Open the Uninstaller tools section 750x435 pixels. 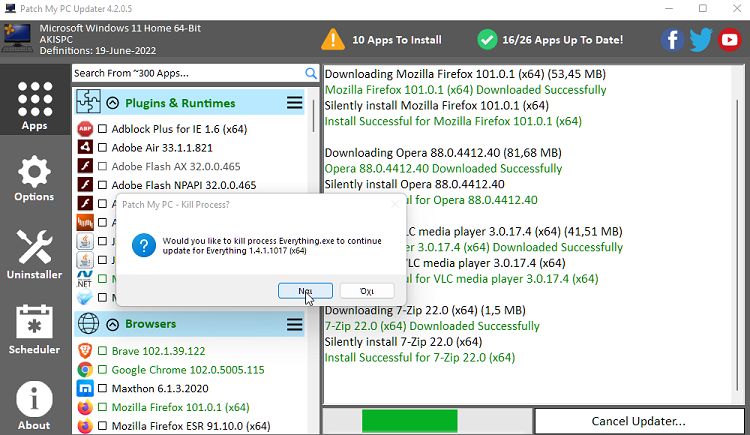click(x=34, y=254)
